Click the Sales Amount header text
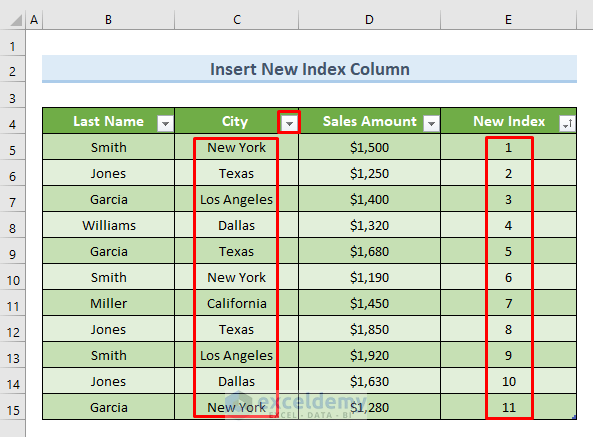Viewport: 593px width, 437px height. [369, 121]
